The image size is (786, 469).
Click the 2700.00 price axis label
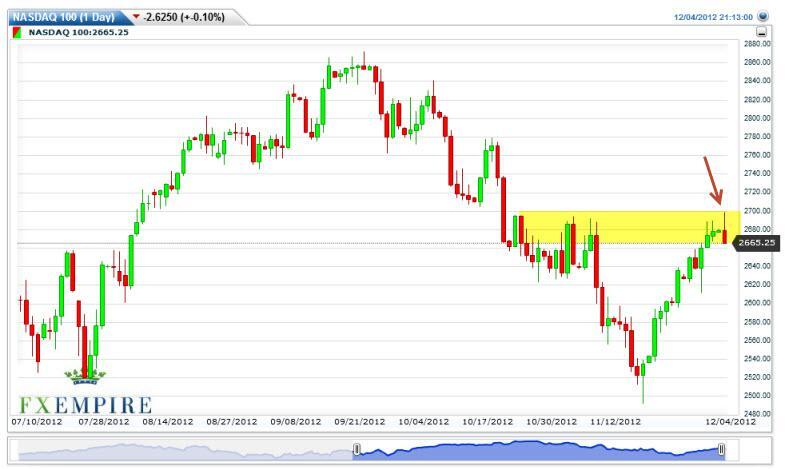coord(757,211)
